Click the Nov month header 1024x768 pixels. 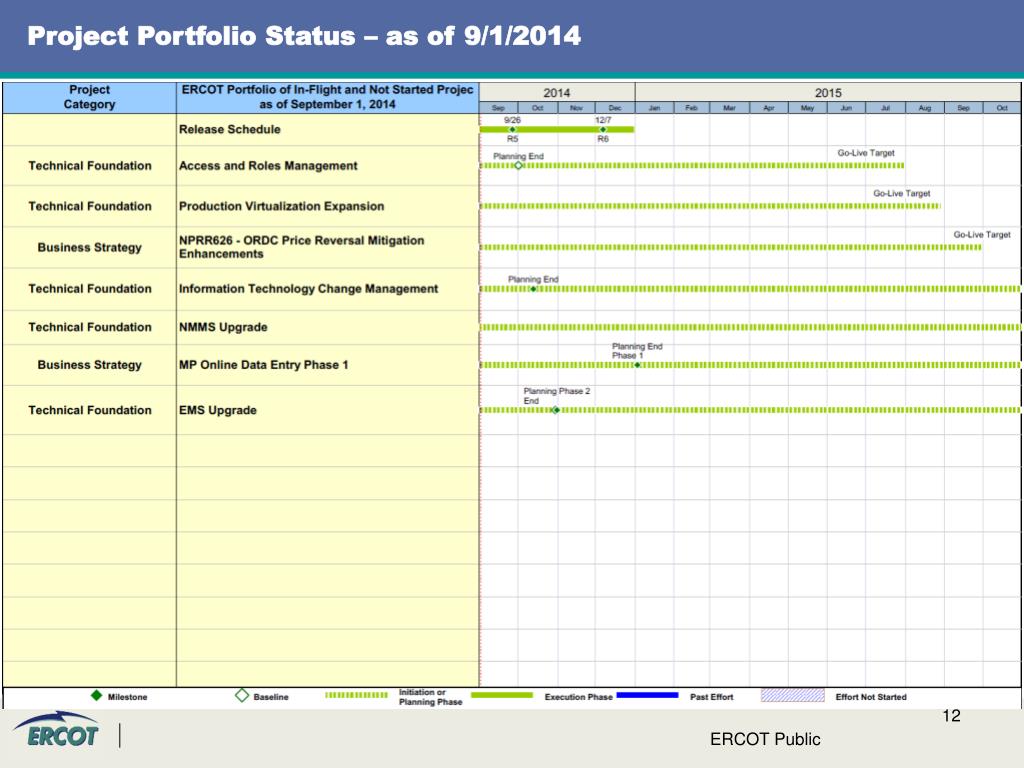coord(576,108)
